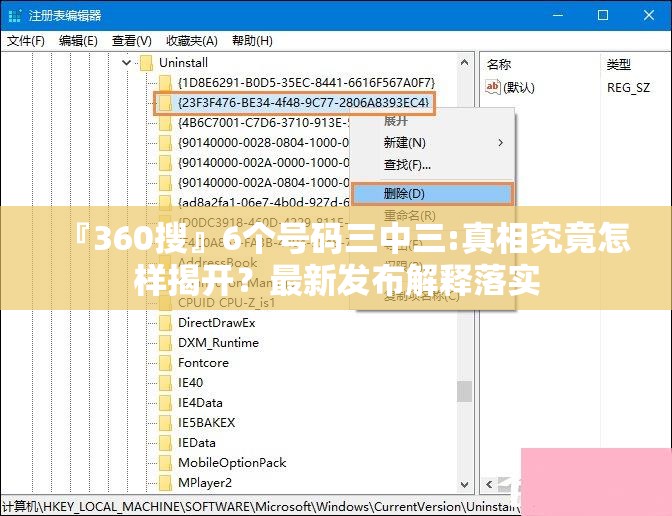This screenshot has width=672, height=516.
Task: Select the DXM_Runtime key
Action: 218,343
